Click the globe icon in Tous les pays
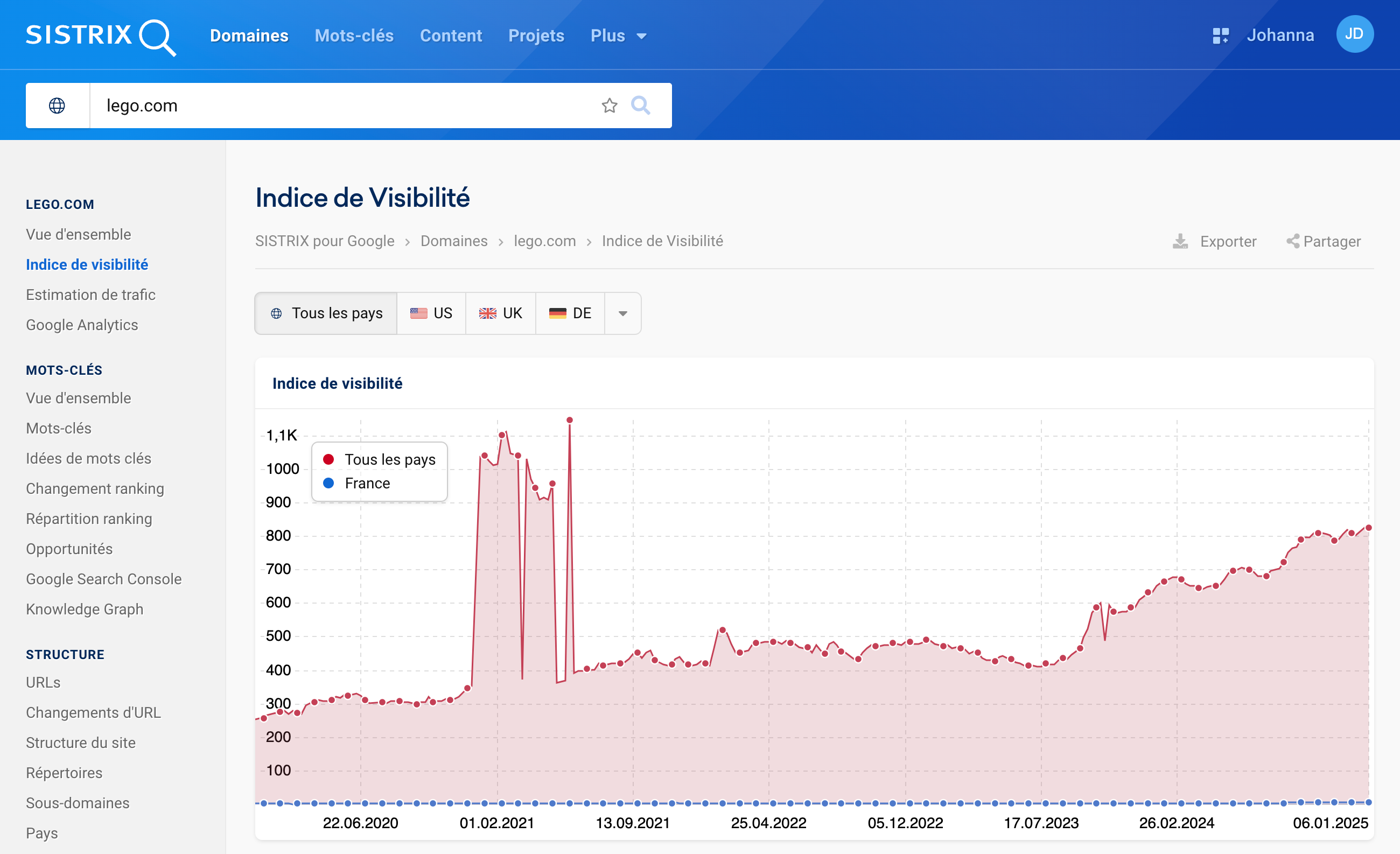1400x854 pixels. click(276, 313)
